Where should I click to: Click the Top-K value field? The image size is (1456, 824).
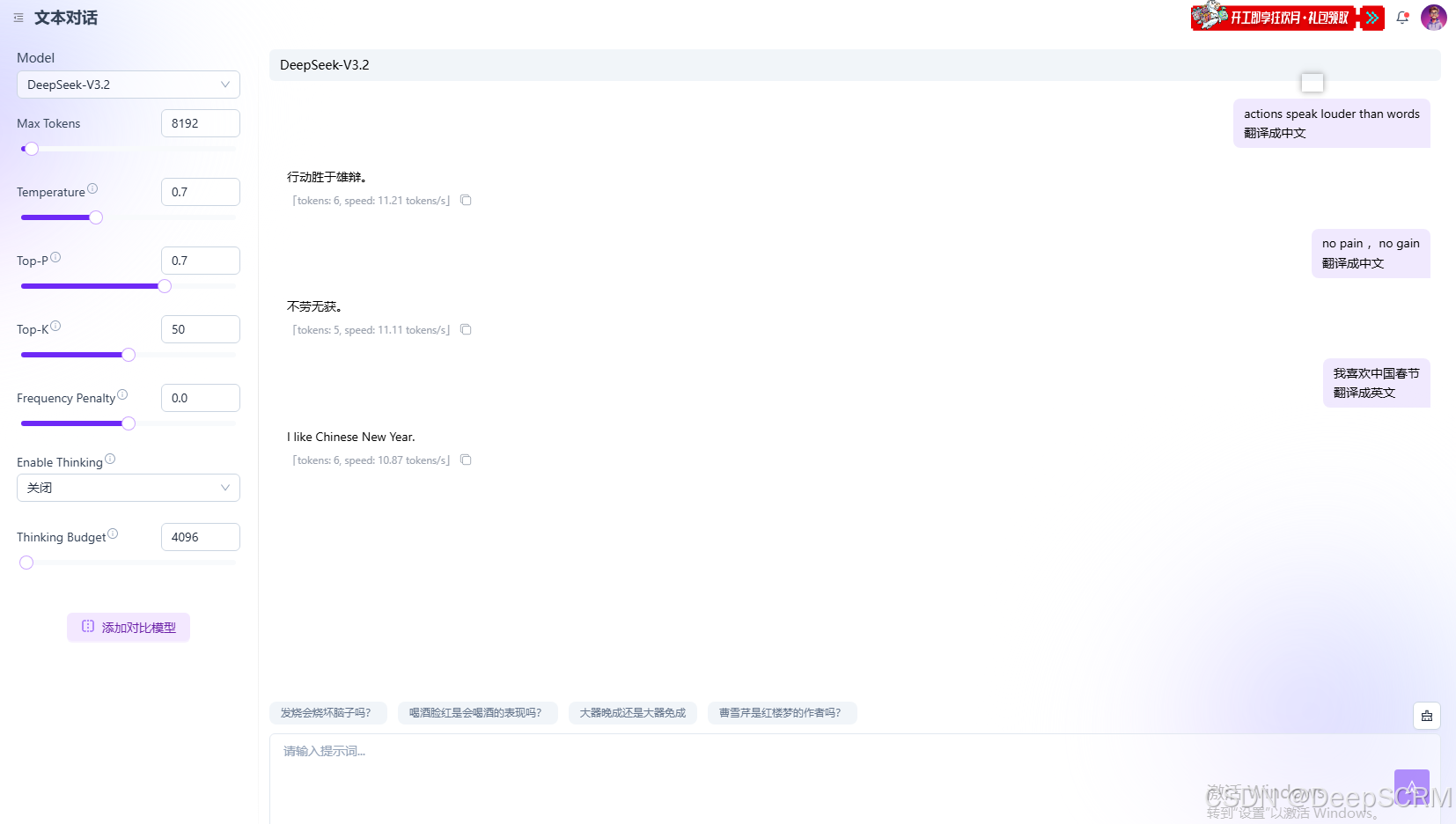[201, 329]
